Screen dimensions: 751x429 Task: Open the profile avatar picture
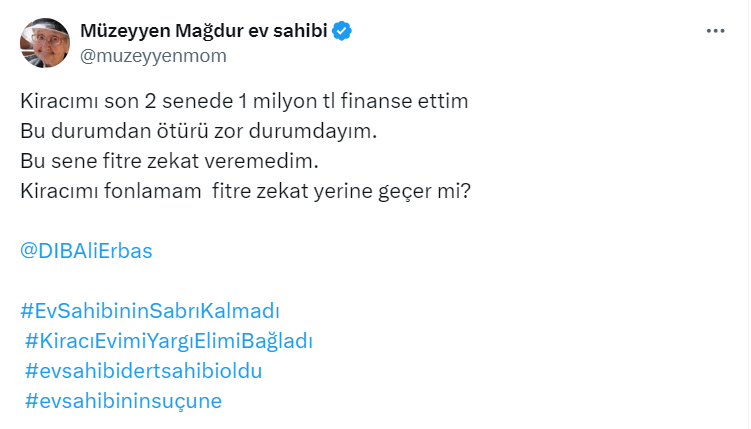point(45,42)
